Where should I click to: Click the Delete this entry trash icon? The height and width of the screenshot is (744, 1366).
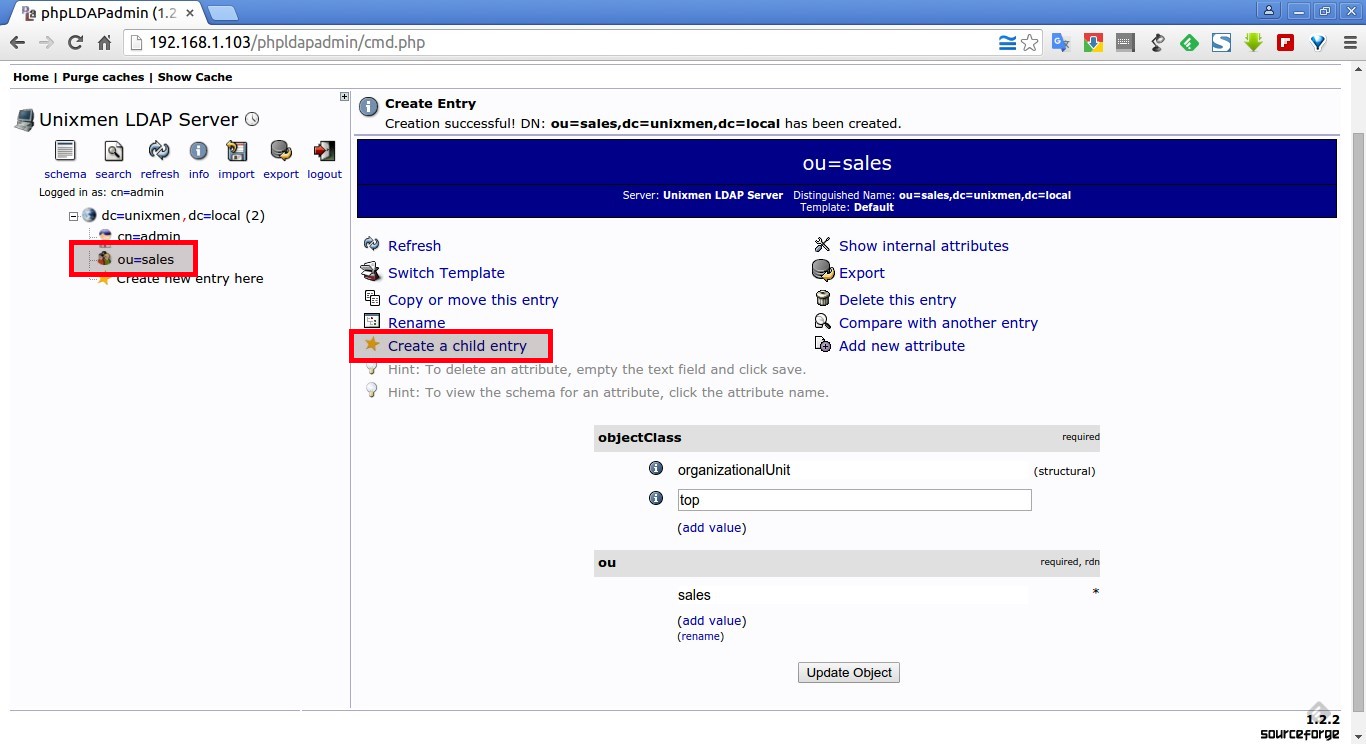tap(823, 298)
